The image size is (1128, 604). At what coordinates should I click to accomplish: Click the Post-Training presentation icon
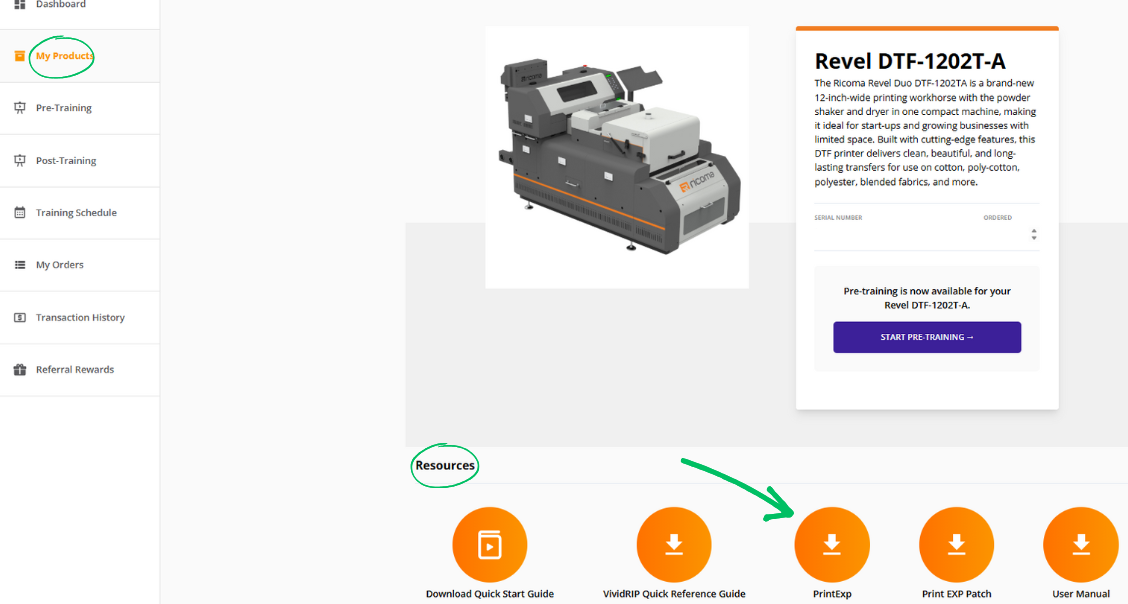coord(20,160)
